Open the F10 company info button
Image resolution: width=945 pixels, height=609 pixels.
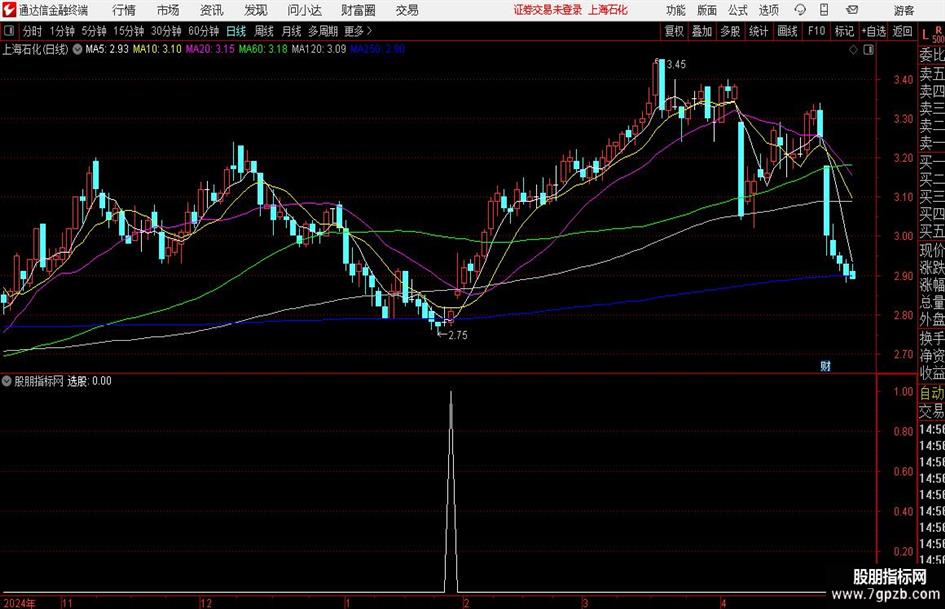[x=816, y=31]
